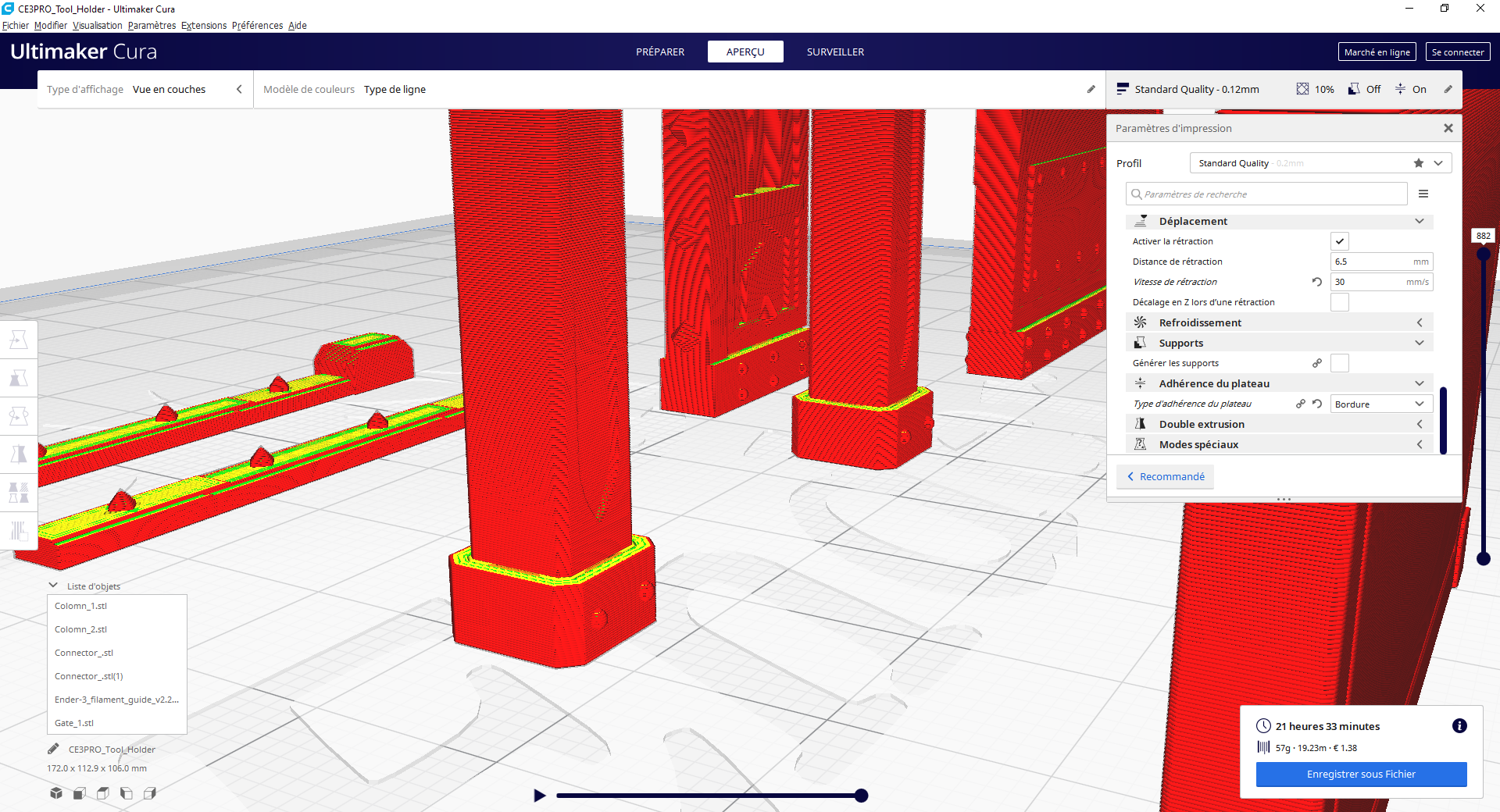Screen dimensions: 1500x812
Task: Click the pencil icon in the color scheme bar
Action: tap(1091, 89)
